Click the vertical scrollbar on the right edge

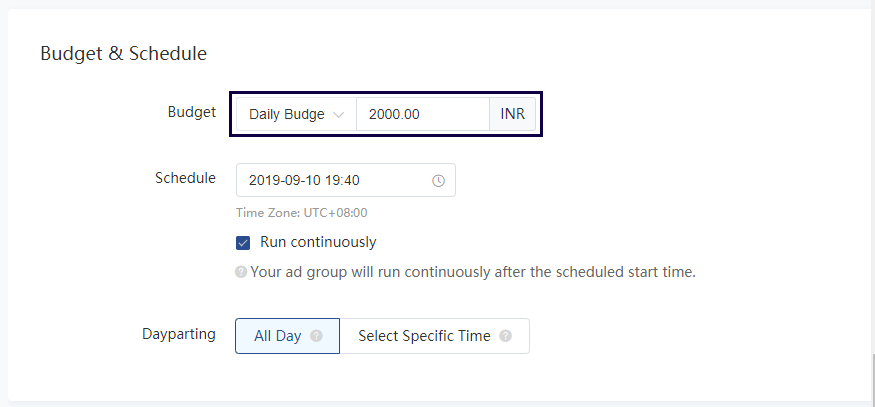[871, 378]
